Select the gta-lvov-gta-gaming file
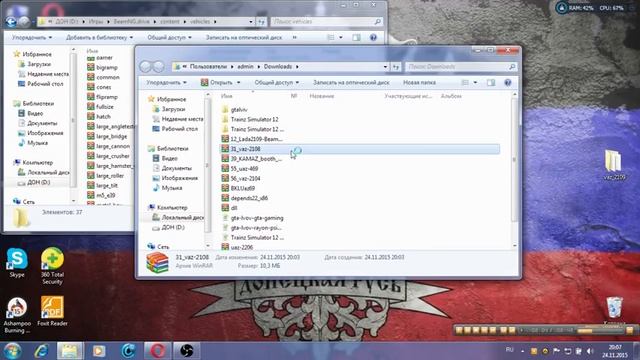The height and width of the screenshot is (360, 640). pyautogui.click(x=253, y=218)
